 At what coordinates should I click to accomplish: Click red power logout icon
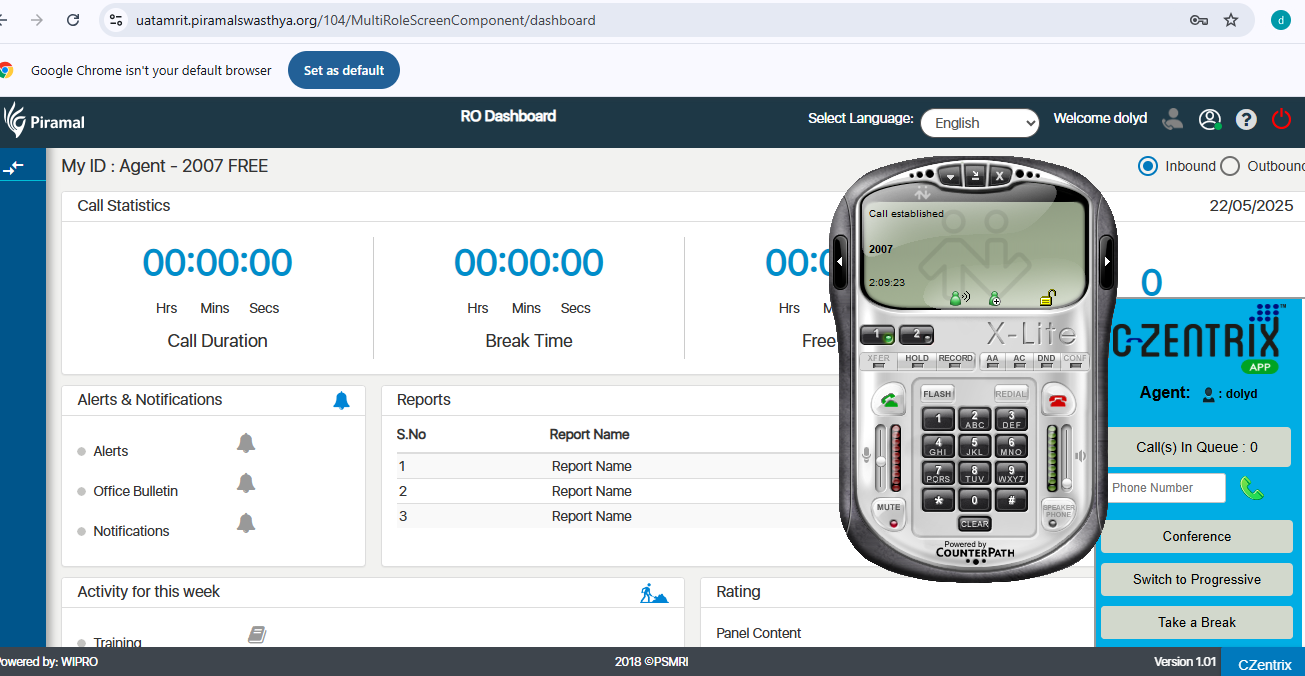click(1281, 119)
